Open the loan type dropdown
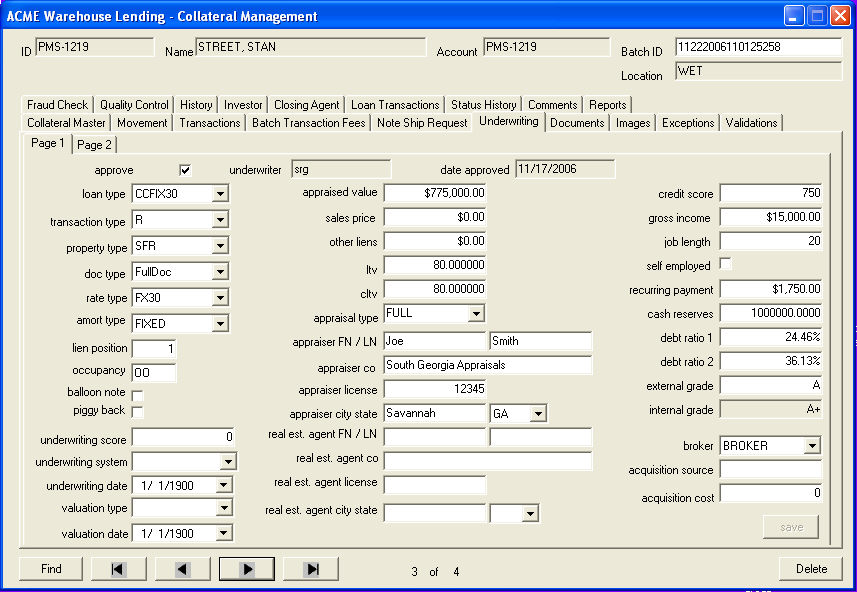857x592 pixels. pos(220,194)
